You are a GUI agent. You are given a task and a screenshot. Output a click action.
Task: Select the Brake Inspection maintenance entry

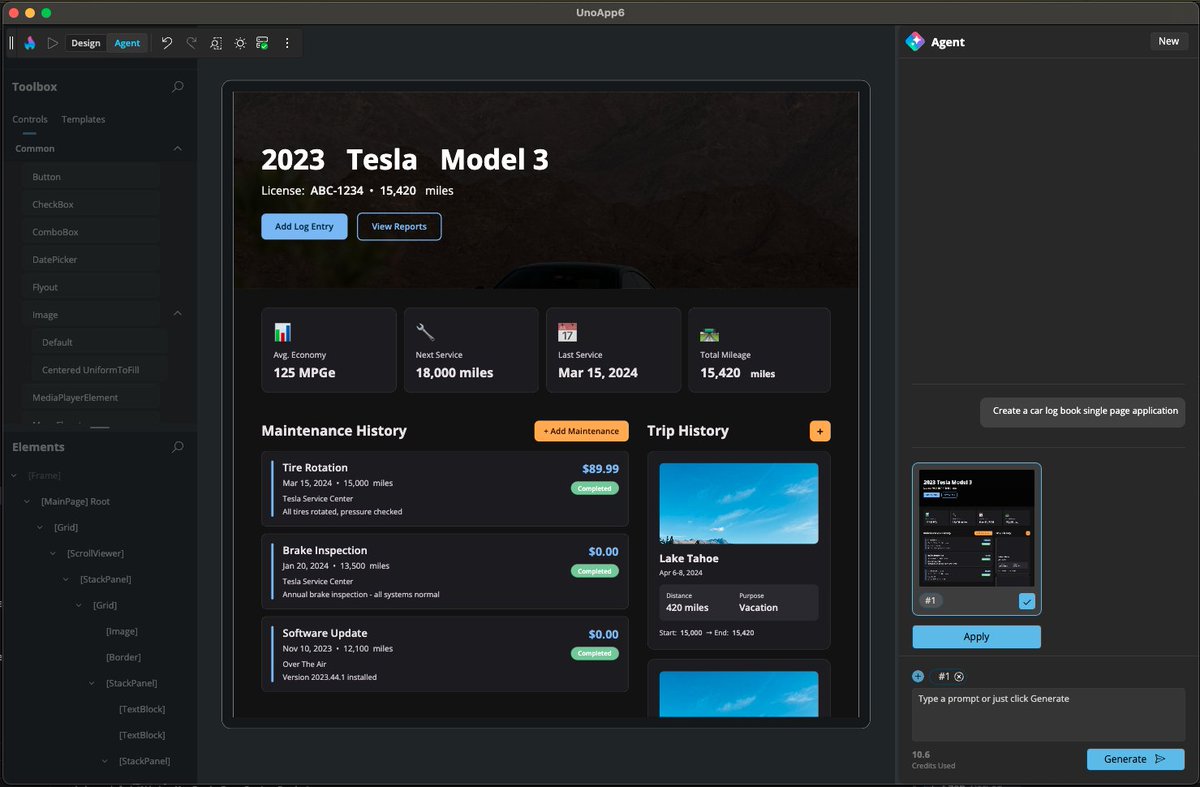(x=445, y=572)
